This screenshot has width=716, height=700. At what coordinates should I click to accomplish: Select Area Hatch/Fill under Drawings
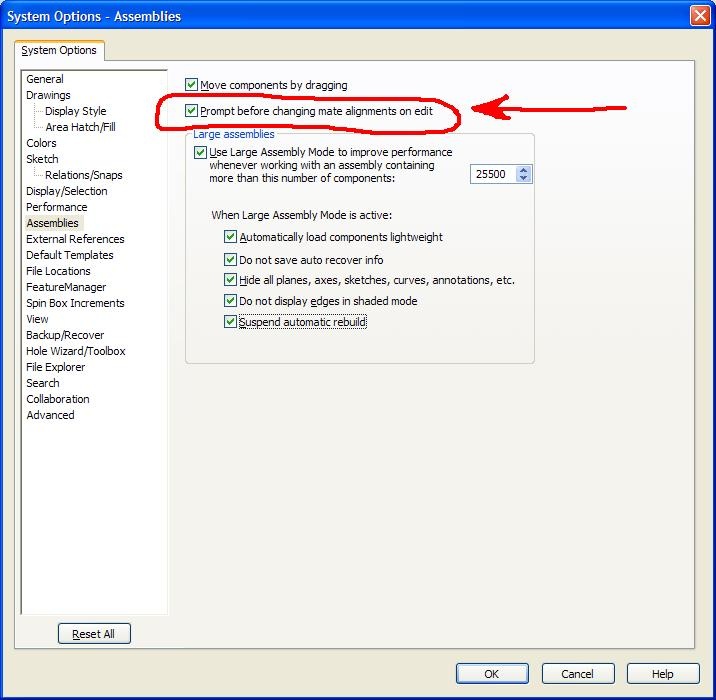[80, 127]
